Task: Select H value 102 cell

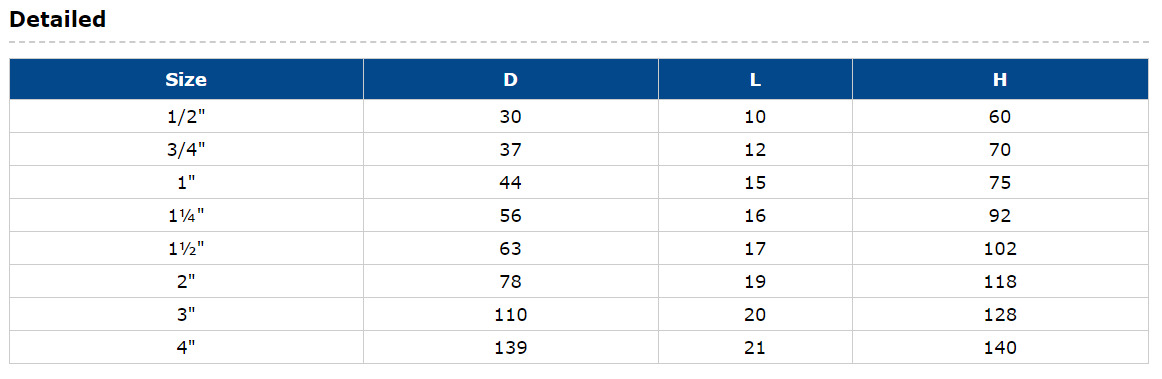Action: [1000, 248]
